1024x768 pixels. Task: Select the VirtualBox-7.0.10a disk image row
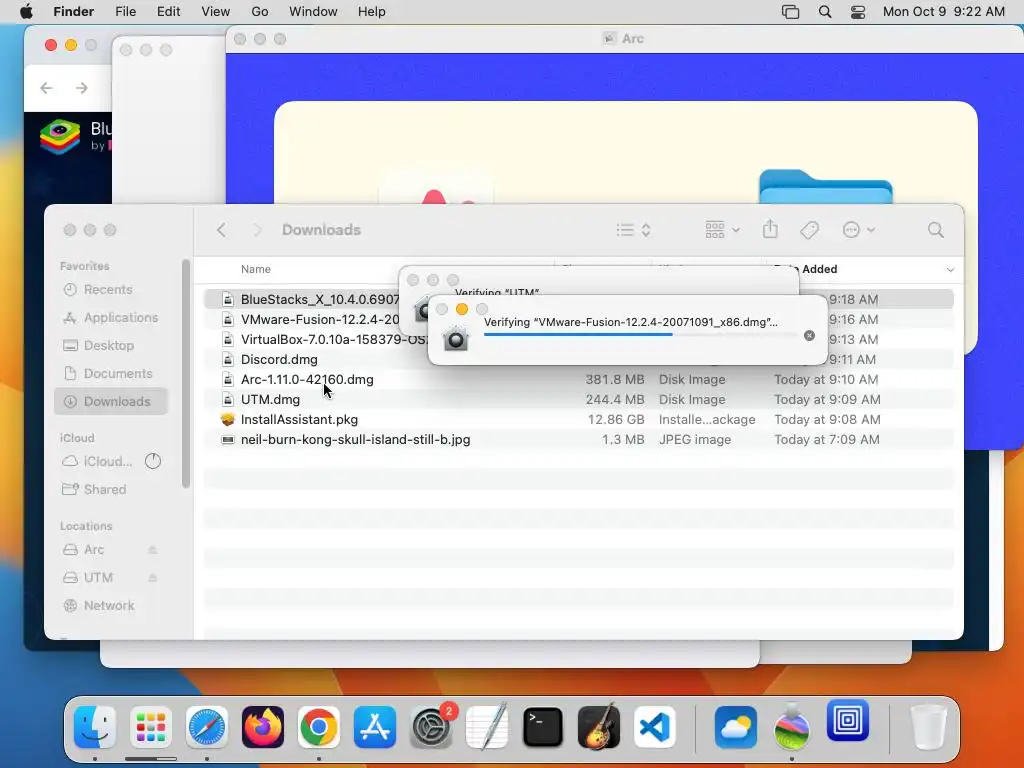pos(578,340)
